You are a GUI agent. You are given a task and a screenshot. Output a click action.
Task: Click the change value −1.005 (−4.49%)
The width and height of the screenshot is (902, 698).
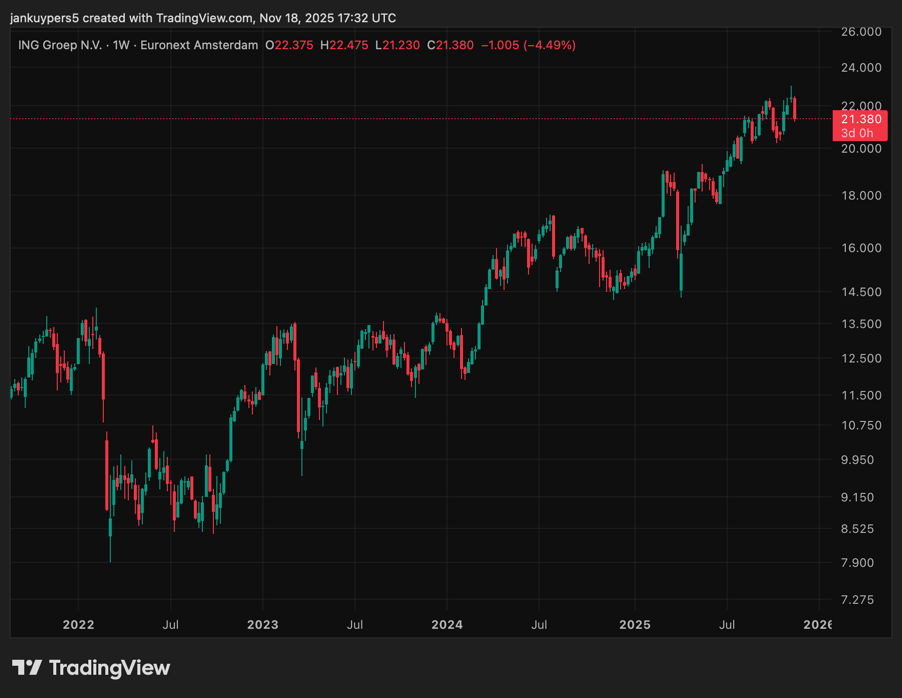click(x=528, y=45)
